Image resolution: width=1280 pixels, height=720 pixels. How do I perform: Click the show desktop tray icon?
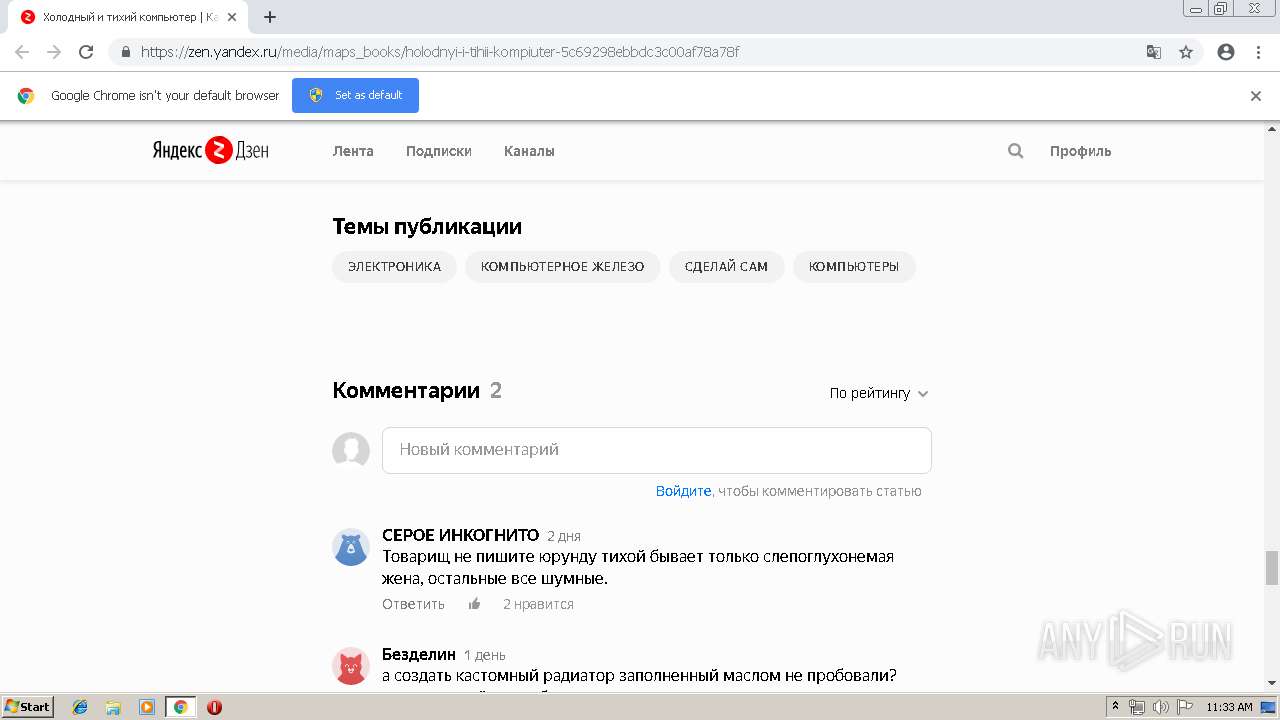pyautogui.click(x=1268, y=707)
